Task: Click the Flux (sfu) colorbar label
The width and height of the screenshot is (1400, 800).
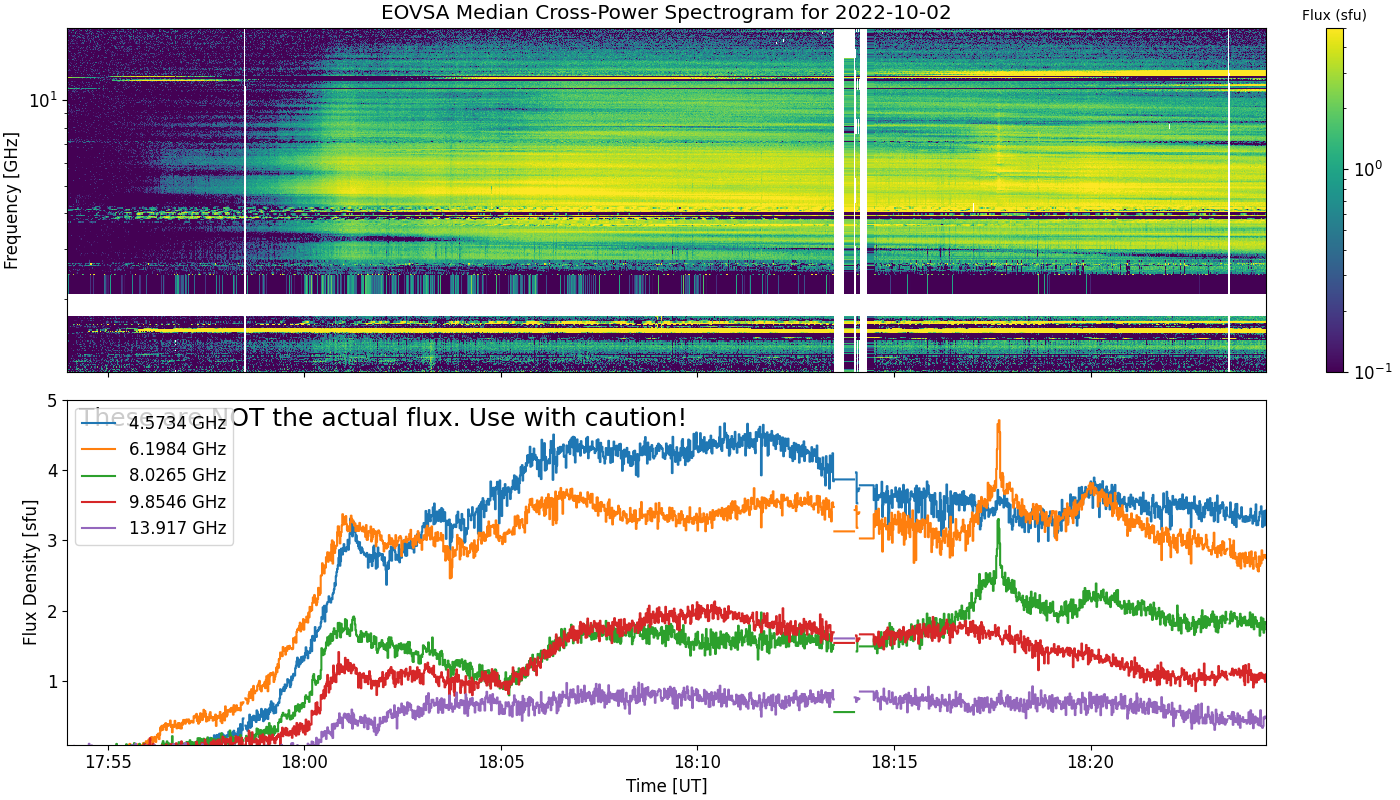Action: click(1334, 15)
